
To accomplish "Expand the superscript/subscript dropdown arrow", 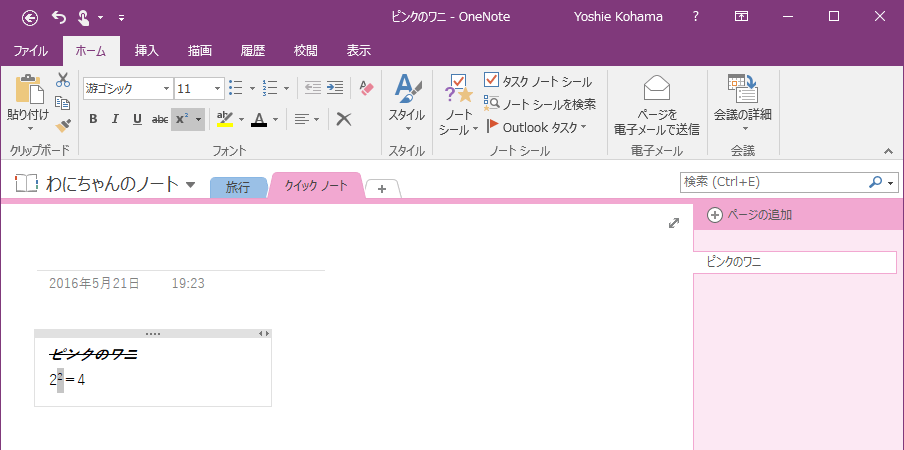I will coord(199,119).
